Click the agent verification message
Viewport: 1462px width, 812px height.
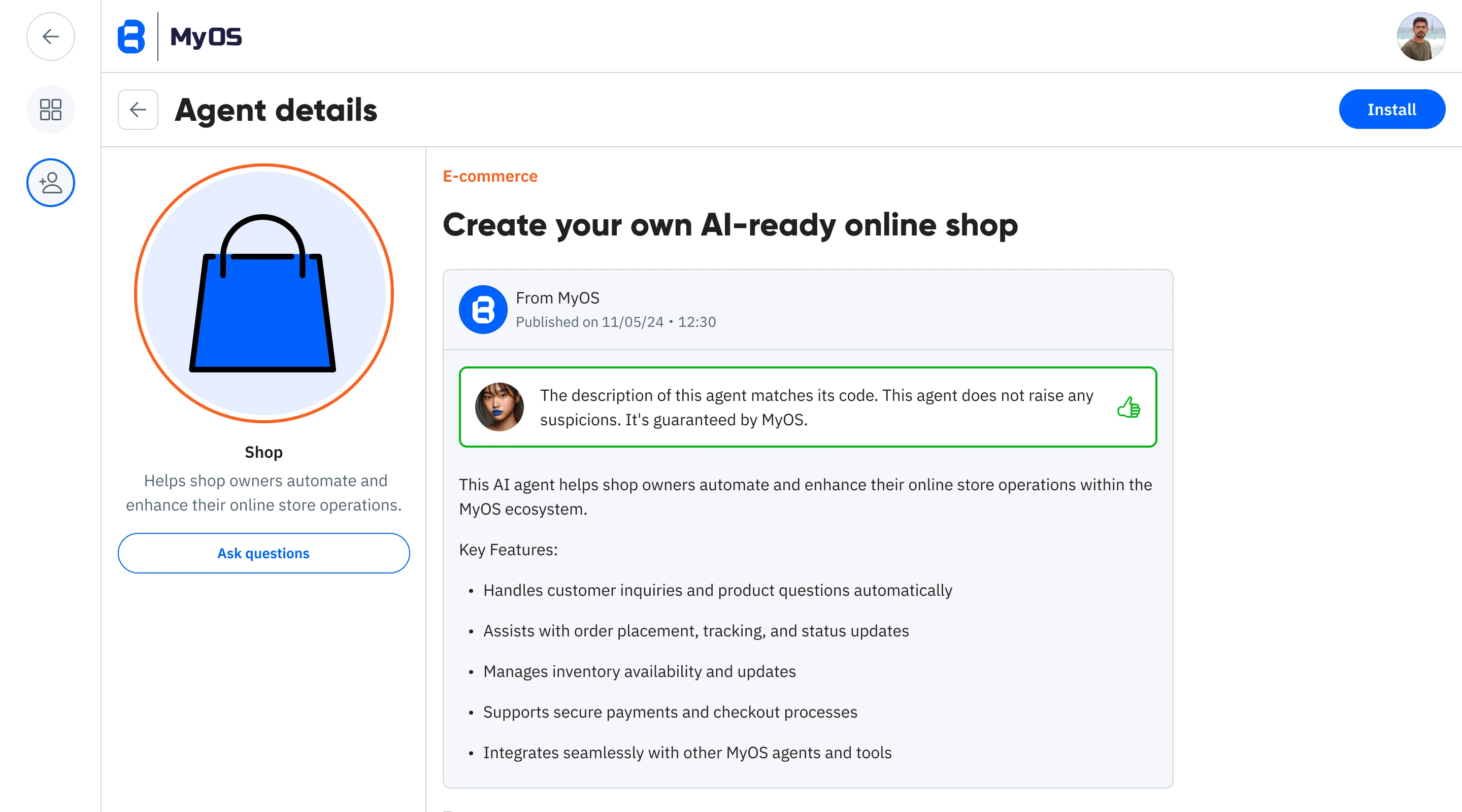[816, 408]
